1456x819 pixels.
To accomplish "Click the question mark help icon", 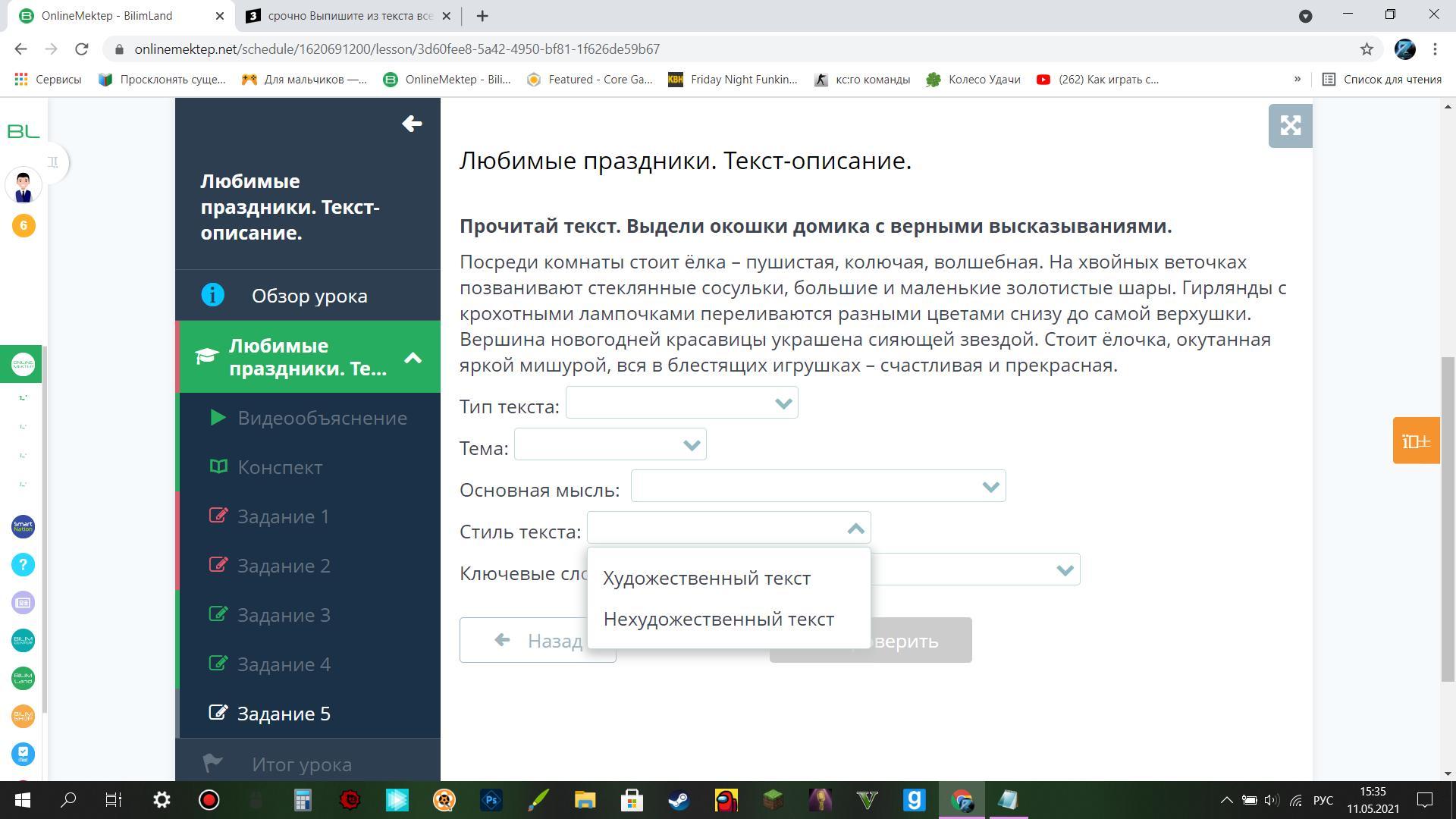I will point(23,564).
